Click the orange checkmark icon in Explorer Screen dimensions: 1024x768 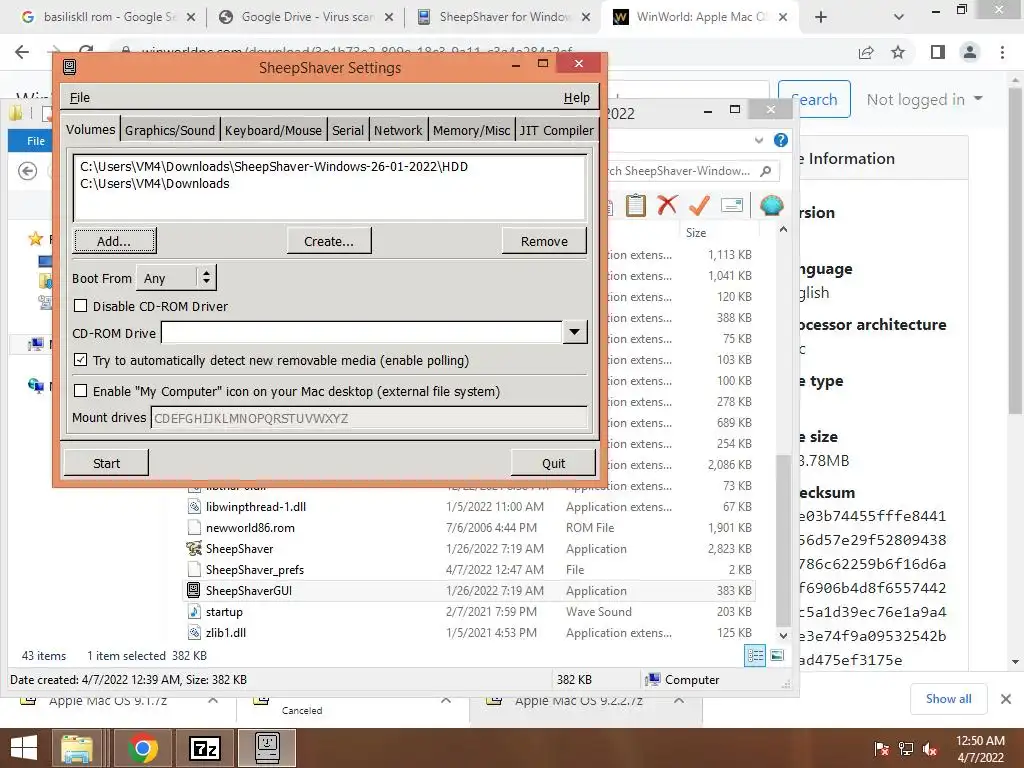pyautogui.click(x=699, y=205)
